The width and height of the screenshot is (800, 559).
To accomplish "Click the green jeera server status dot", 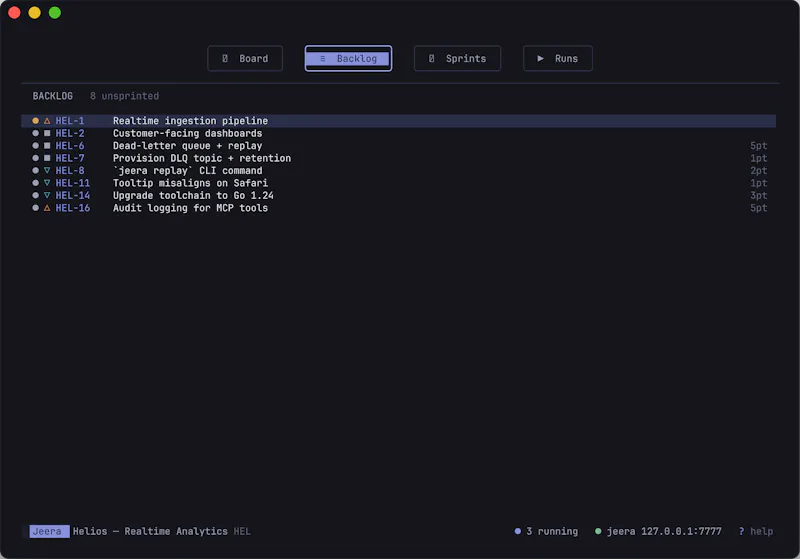I will (598, 531).
